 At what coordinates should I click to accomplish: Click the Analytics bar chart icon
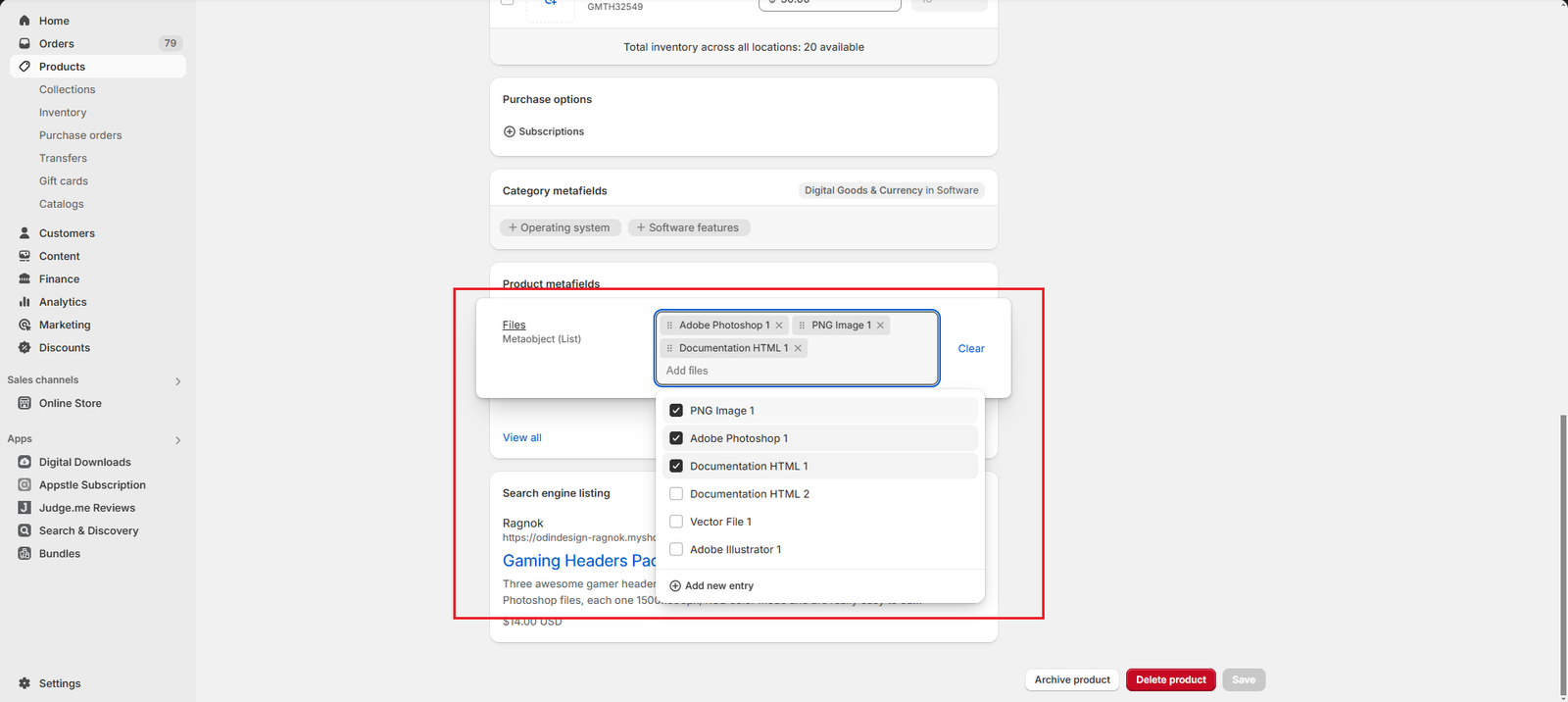pos(24,302)
